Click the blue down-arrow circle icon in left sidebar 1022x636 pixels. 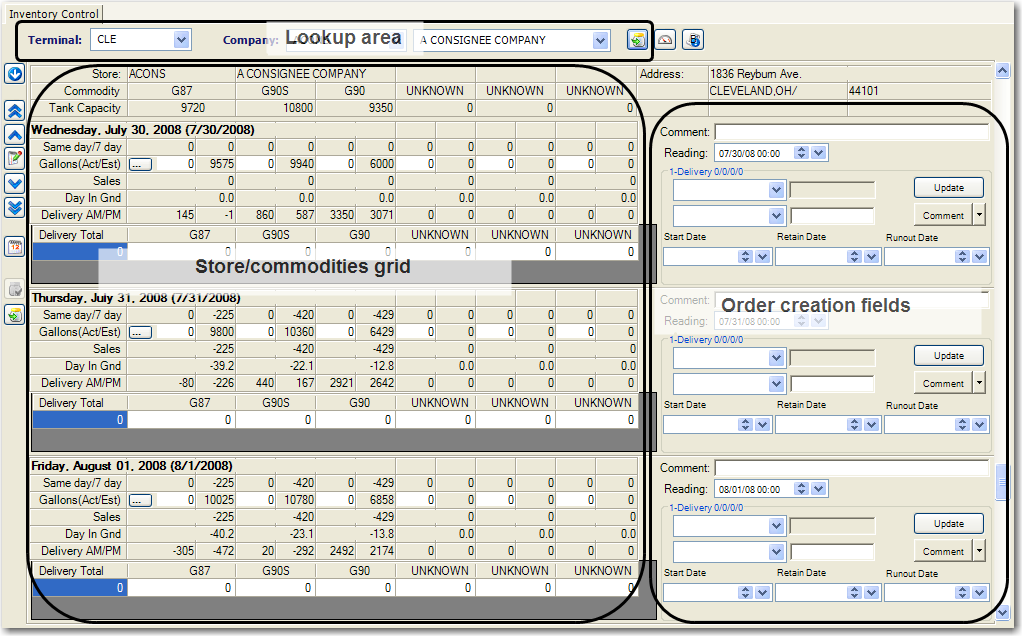[x=15, y=74]
